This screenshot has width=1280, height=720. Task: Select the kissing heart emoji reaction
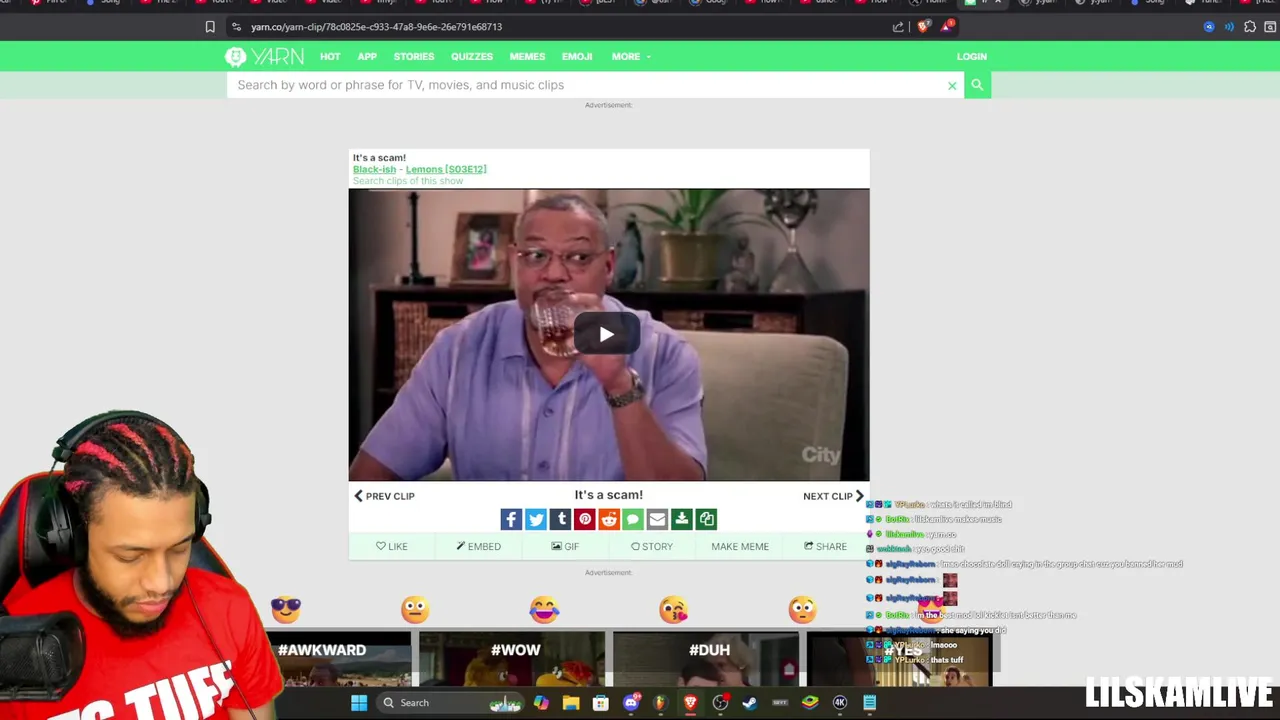(x=673, y=609)
